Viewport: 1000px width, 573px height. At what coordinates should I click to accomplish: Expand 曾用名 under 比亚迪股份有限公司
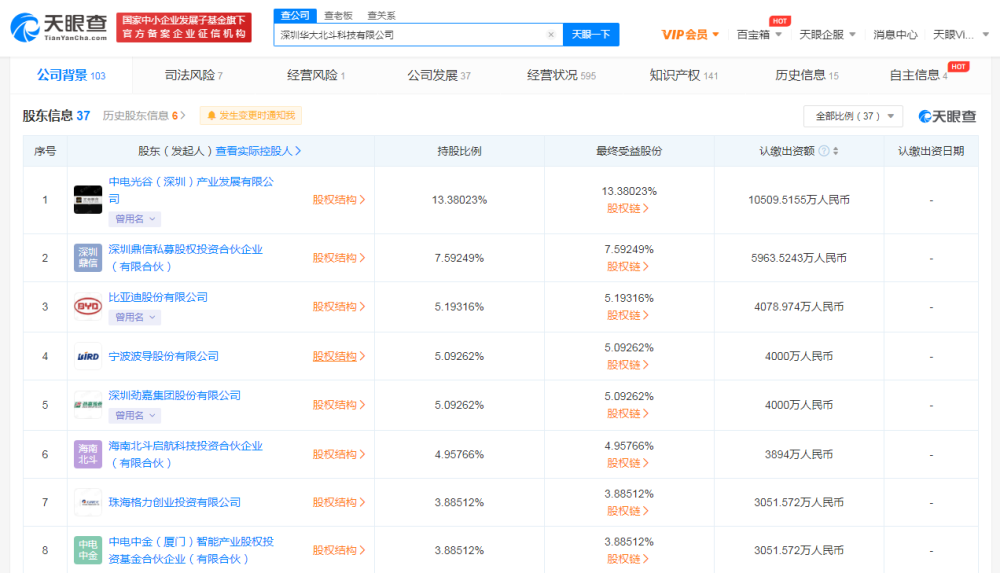pyautogui.click(x=135, y=317)
